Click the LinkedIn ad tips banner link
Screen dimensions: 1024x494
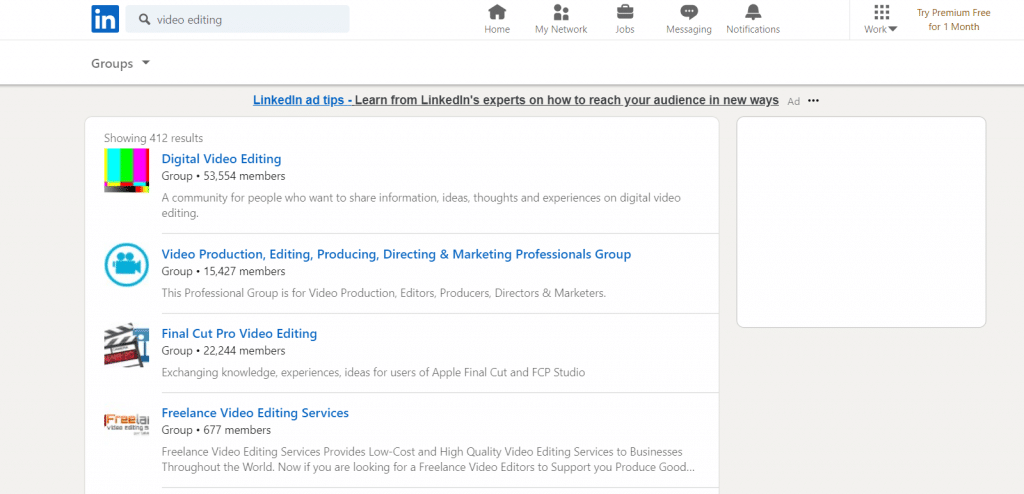click(516, 100)
